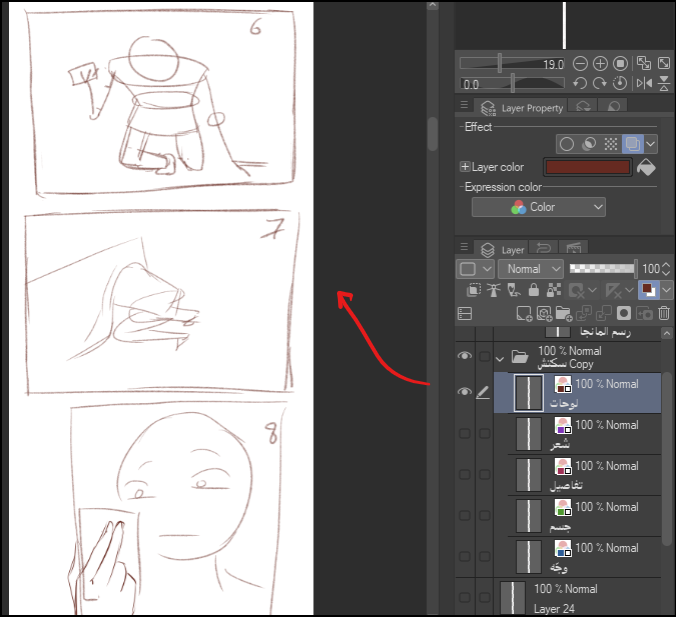Open the palette color dropdown in Layer panel
The width and height of the screenshot is (677, 617).
point(475,269)
